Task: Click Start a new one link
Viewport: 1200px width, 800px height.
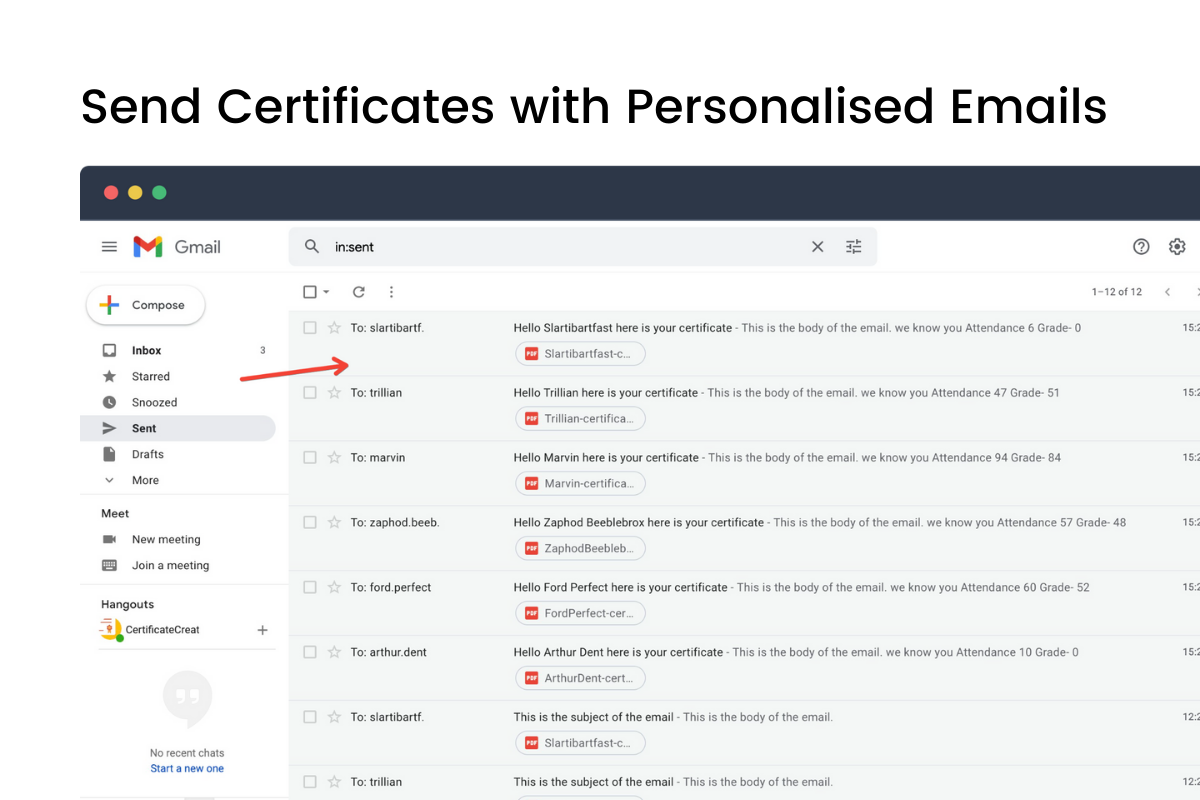Action: click(187, 767)
